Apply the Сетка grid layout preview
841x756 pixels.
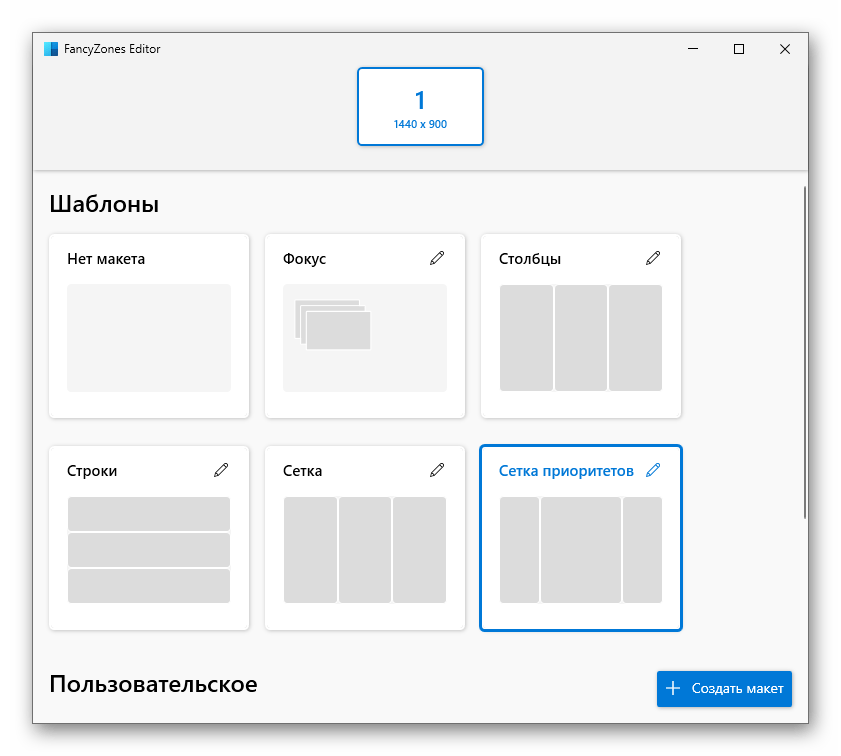(365, 550)
